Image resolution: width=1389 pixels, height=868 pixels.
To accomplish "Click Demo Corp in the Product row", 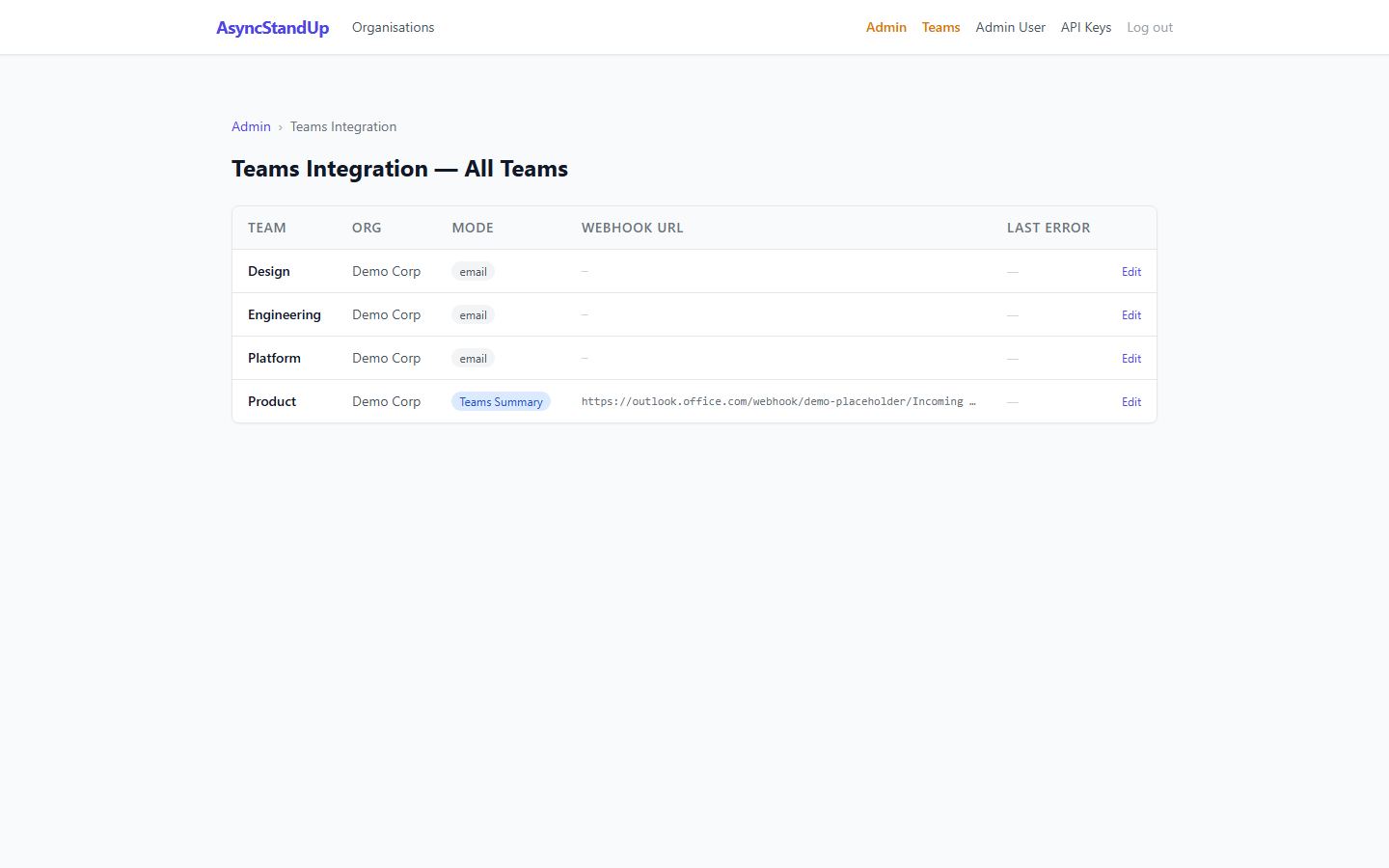I will (386, 402).
